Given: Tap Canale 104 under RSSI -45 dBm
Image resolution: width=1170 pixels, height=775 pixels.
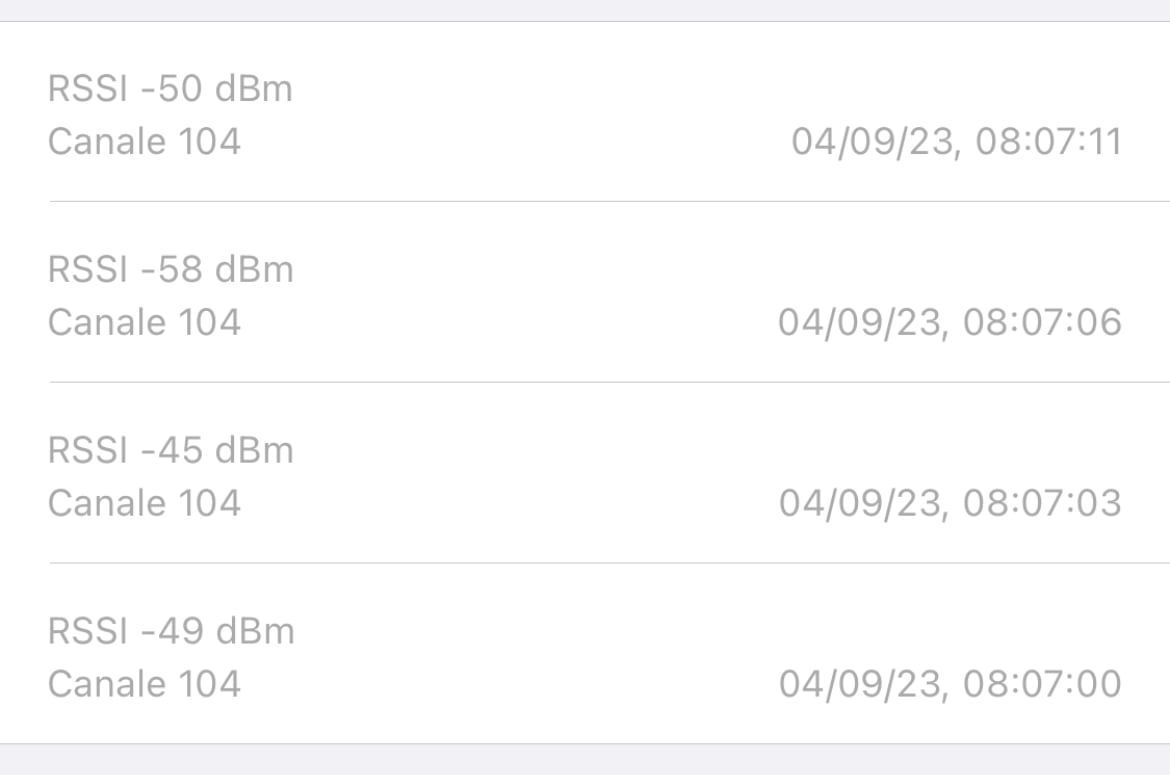Looking at the screenshot, I should click(144, 503).
